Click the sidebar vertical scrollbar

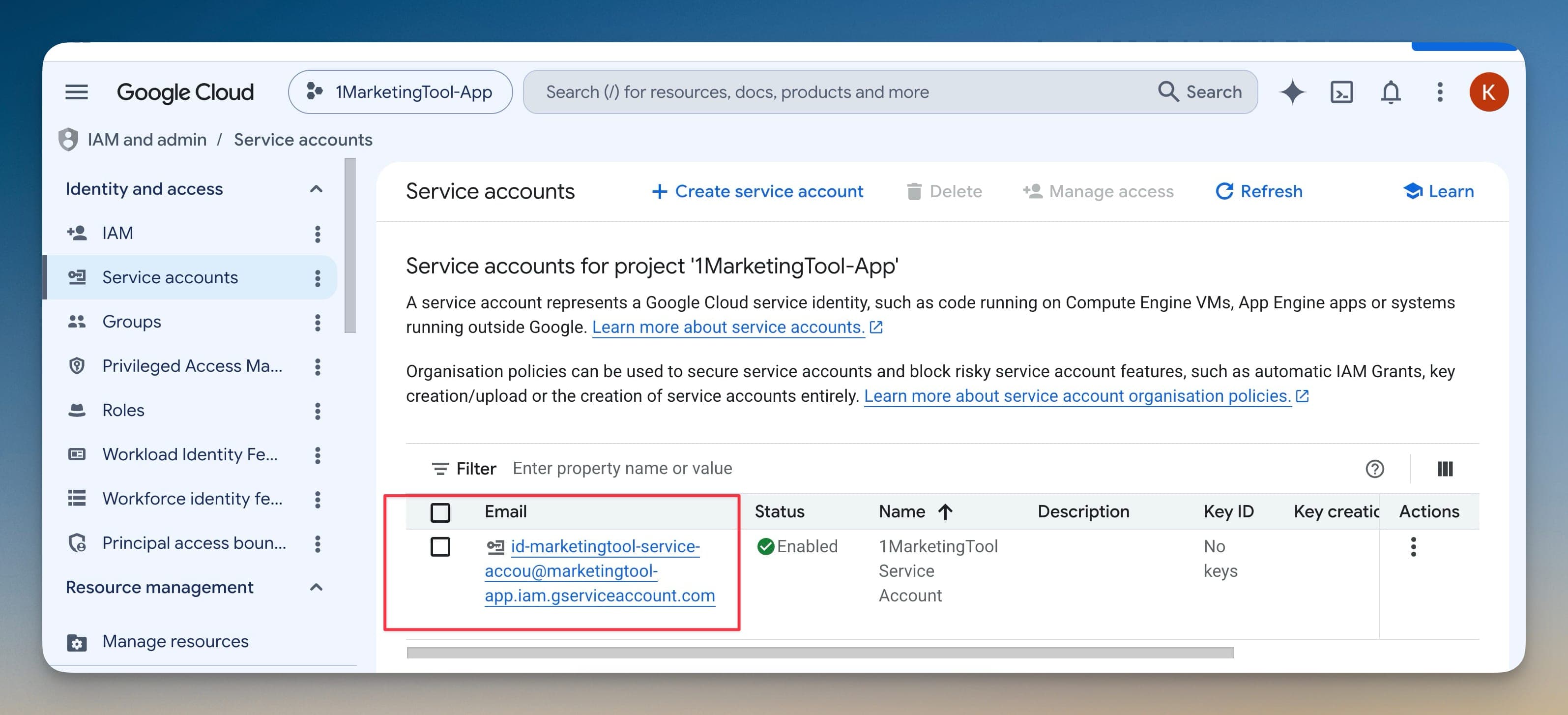350,245
